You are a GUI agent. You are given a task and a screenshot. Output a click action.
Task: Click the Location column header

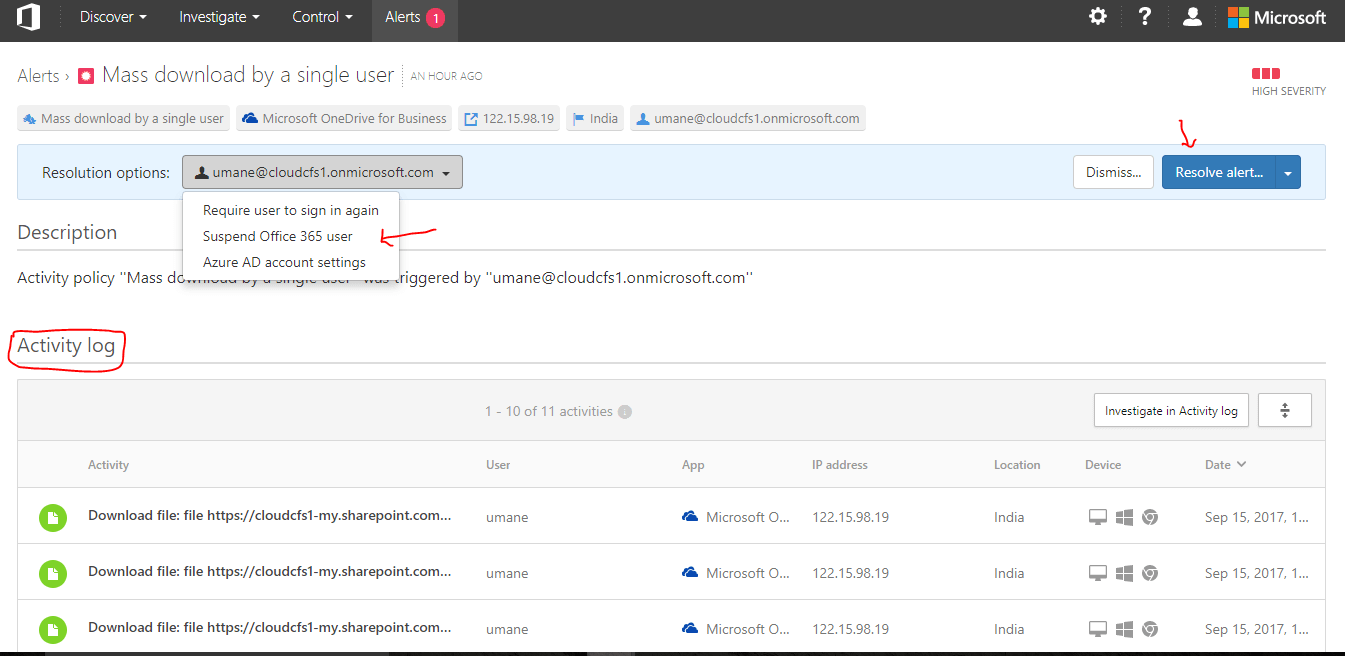[x=1017, y=465]
